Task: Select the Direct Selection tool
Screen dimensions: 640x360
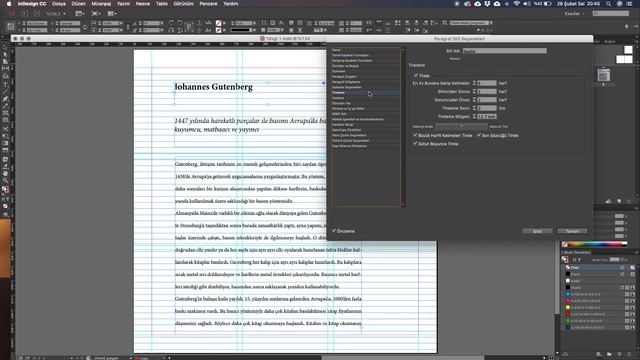Action: point(5,55)
